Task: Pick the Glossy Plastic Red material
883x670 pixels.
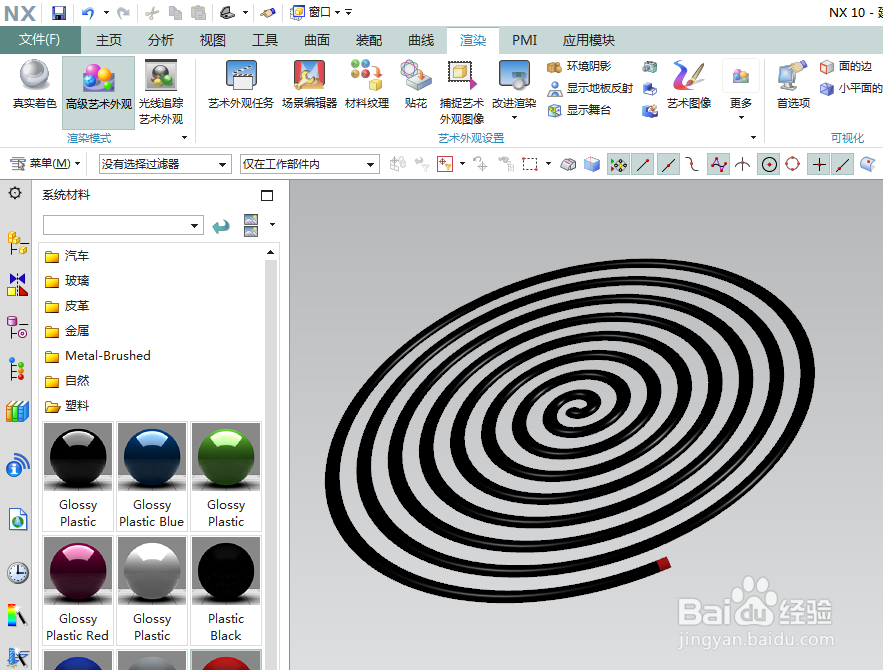Action: pyautogui.click(x=78, y=590)
